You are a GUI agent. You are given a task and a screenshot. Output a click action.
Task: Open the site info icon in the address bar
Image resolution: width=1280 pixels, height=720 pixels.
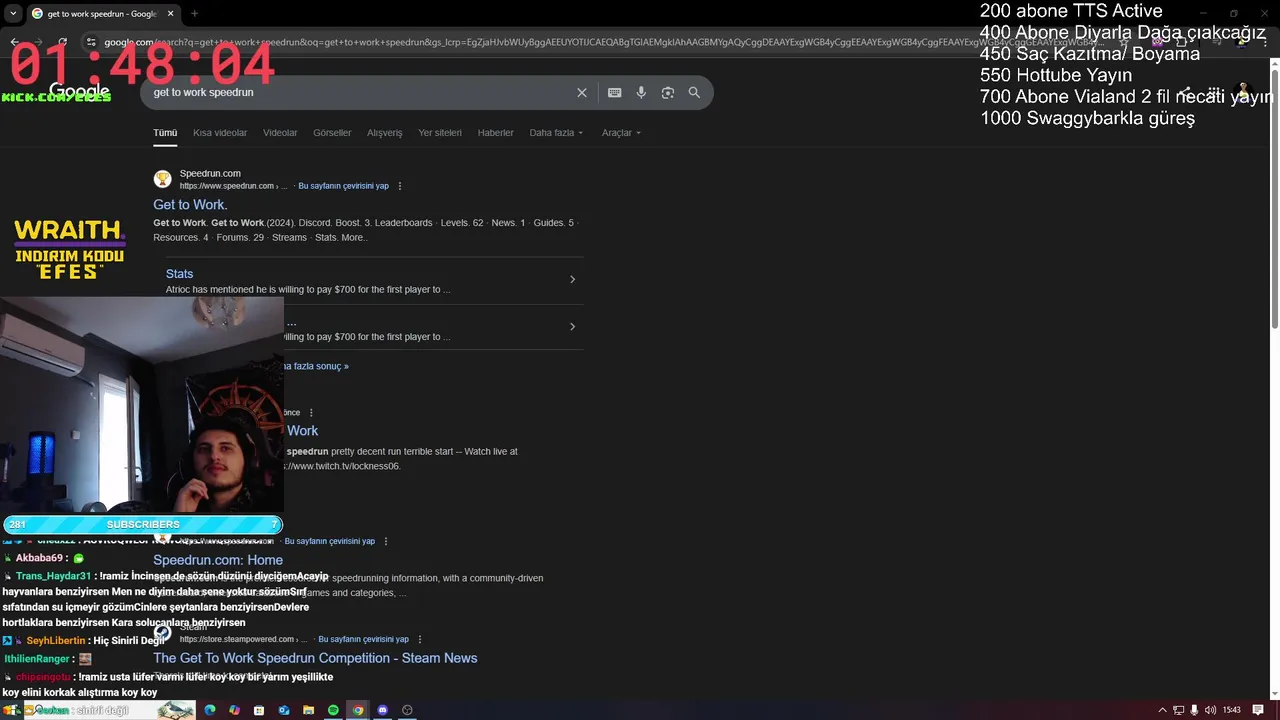click(91, 42)
